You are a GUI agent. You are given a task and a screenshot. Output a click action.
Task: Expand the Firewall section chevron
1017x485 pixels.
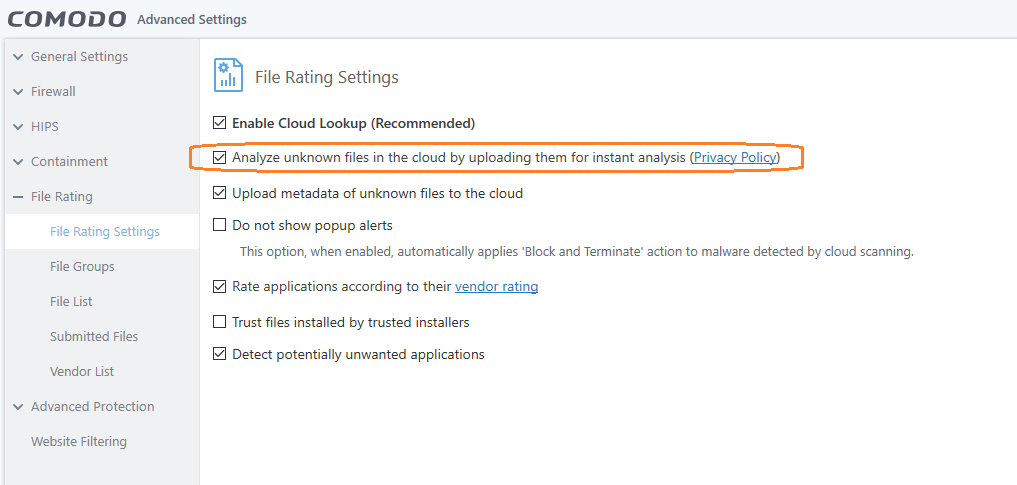click(18, 92)
